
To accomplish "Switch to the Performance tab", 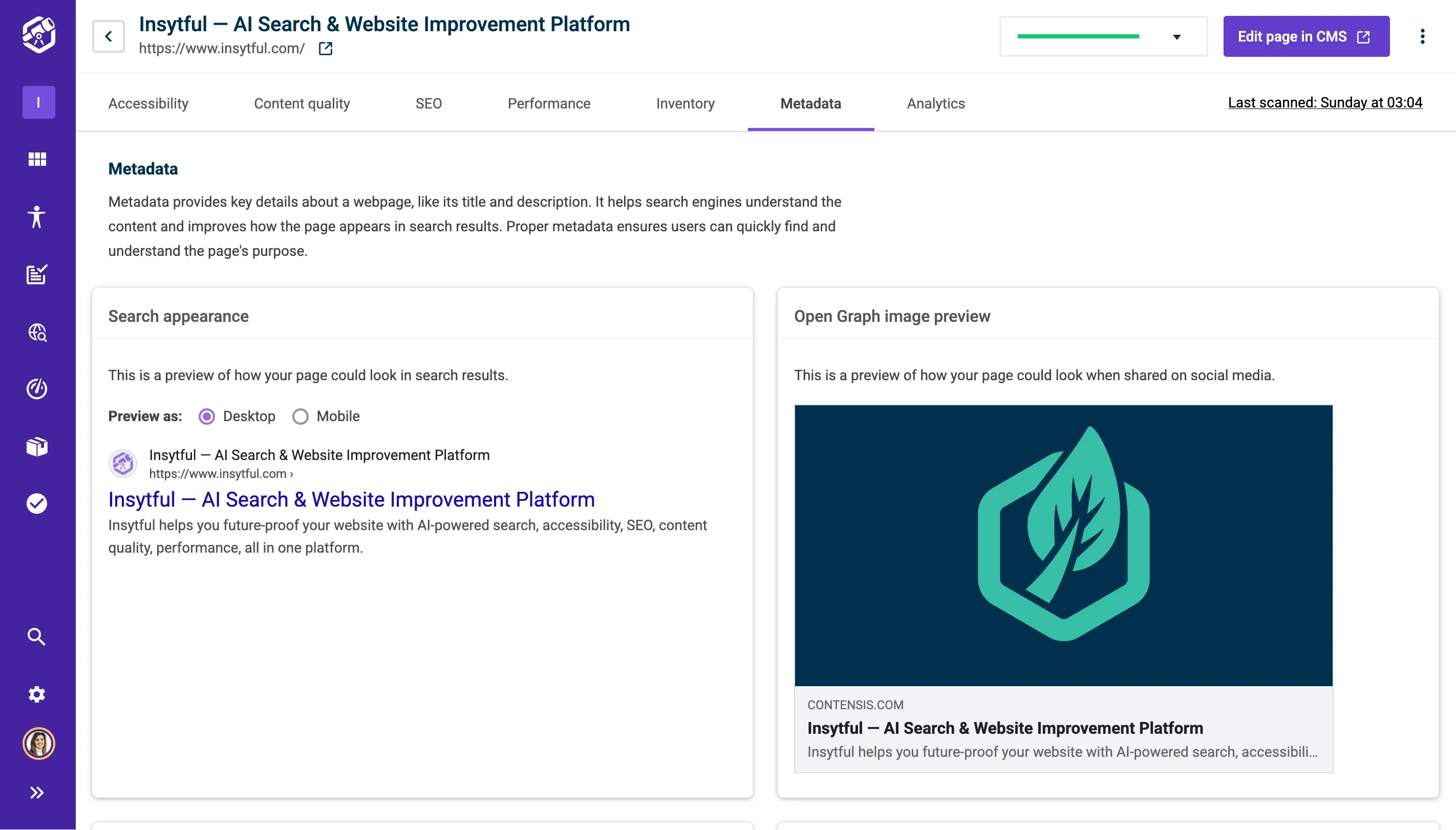I will (549, 103).
